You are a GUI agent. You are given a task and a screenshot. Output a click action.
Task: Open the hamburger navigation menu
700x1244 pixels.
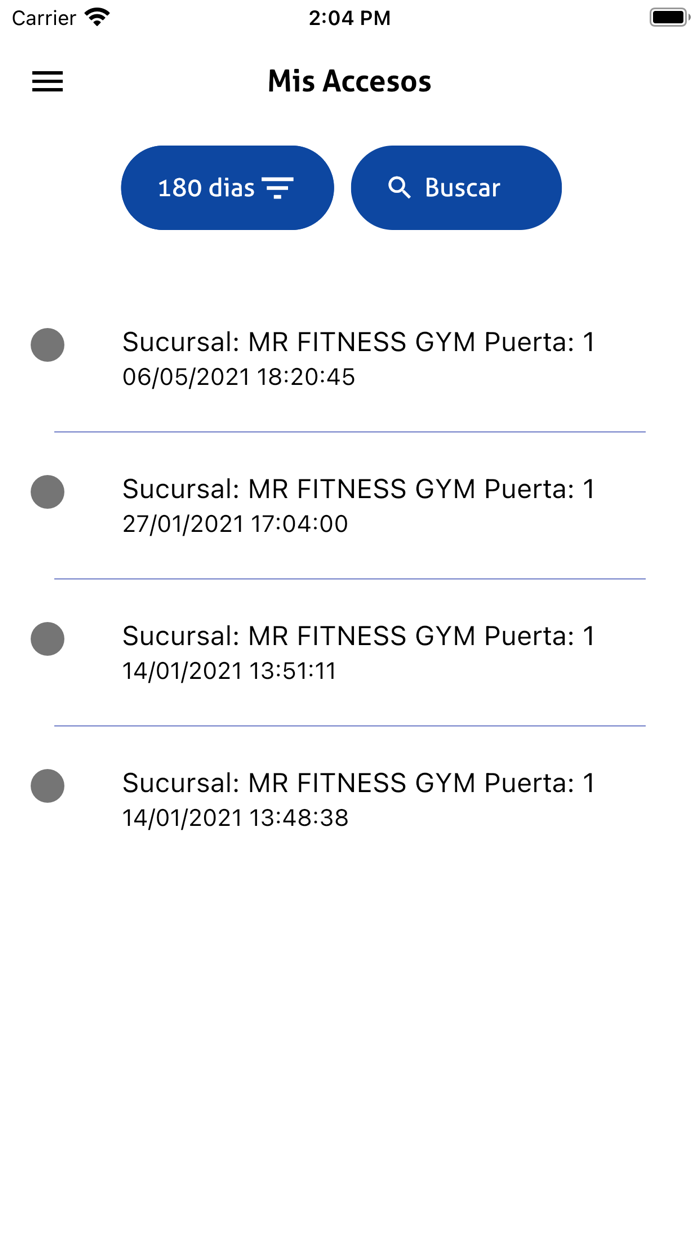pyautogui.click(x=47, y=82)
